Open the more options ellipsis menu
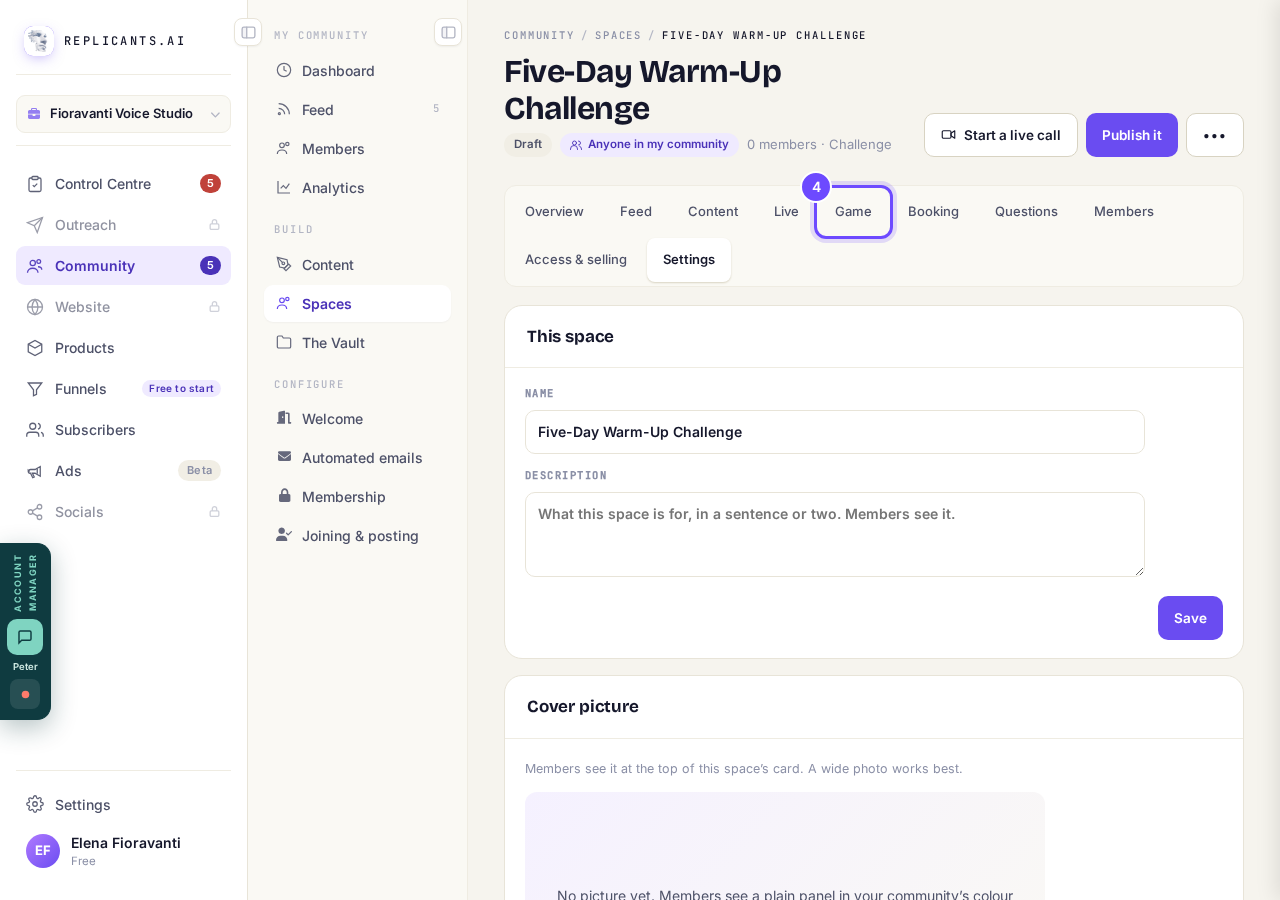 (1215, 135)
